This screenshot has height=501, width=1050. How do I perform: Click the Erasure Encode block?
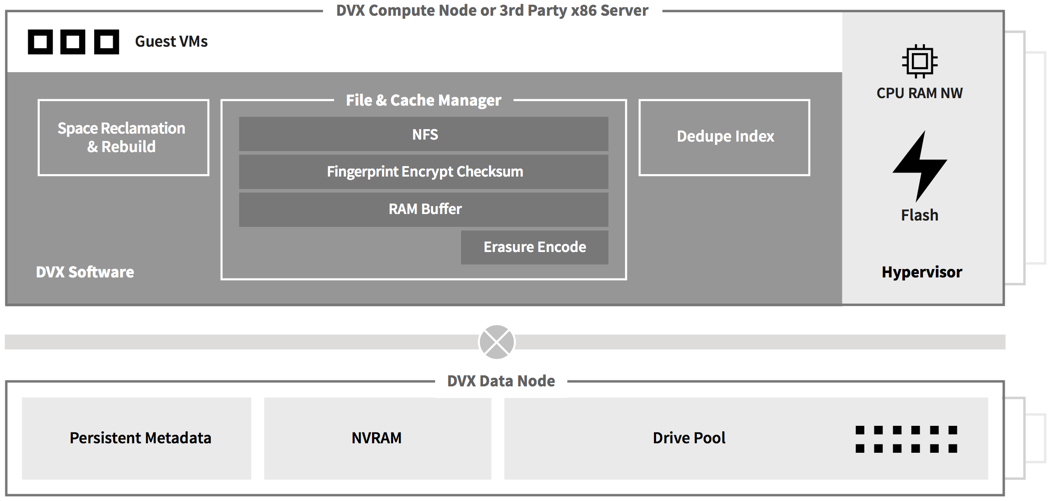(534, 247)
